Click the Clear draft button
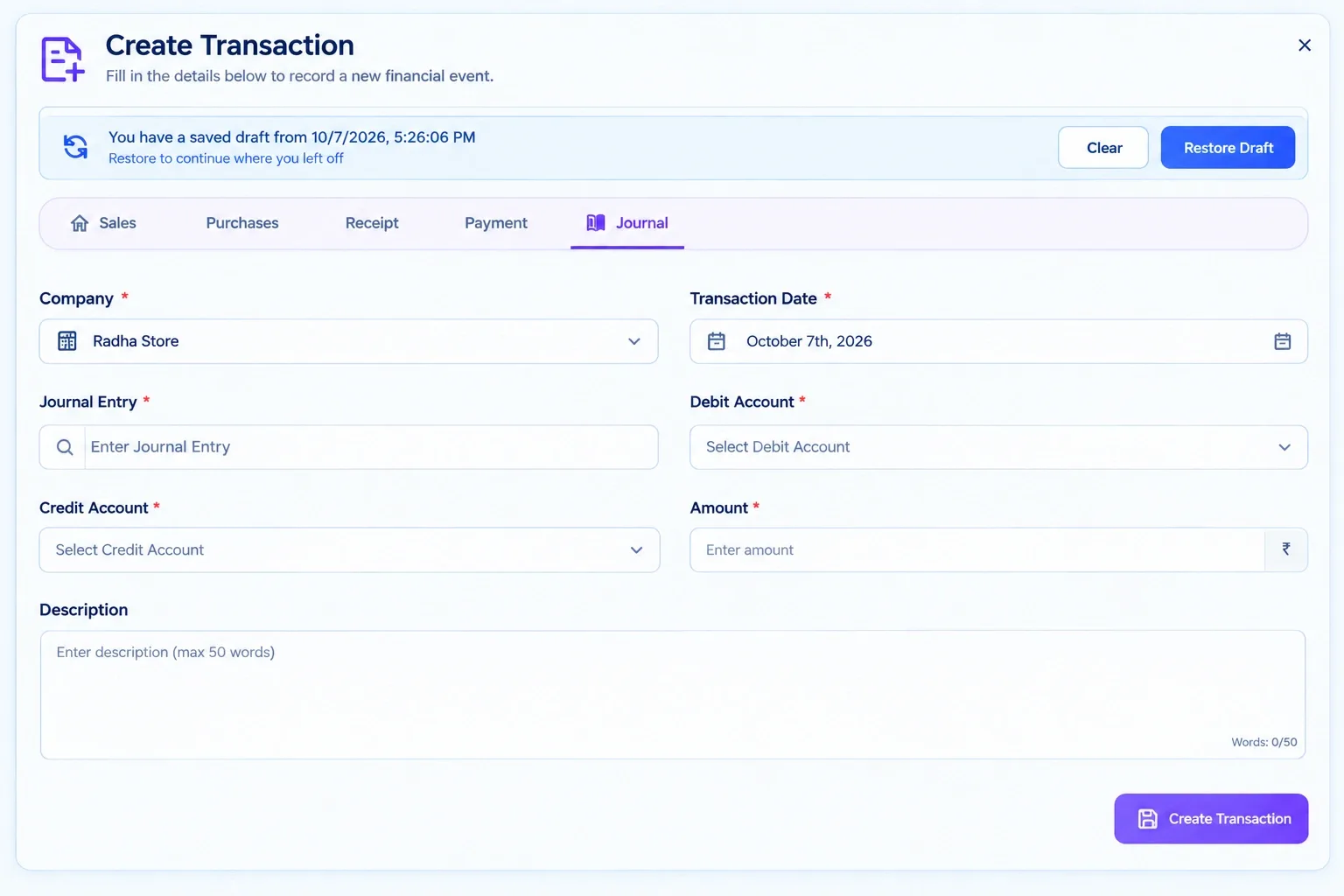The width and height of the screenshot is (1344, 896). pos(1103,148)
